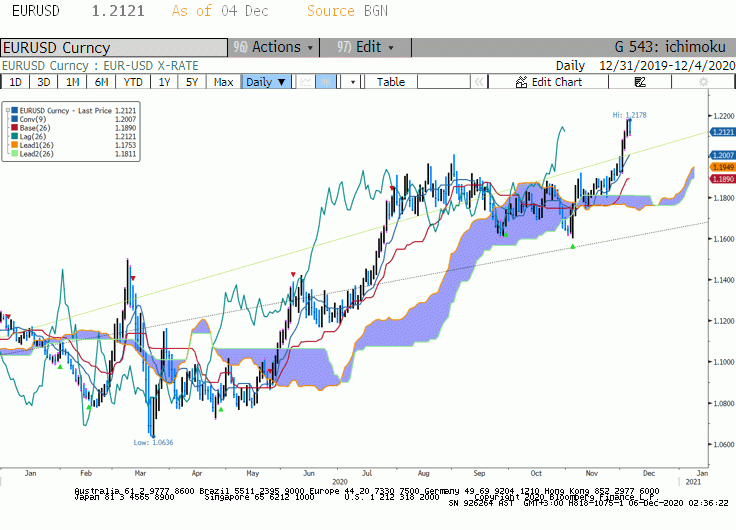736x530 pixels.
Task: Click the Lag(26) teal color swatch
Action: (x=15, y=137)
